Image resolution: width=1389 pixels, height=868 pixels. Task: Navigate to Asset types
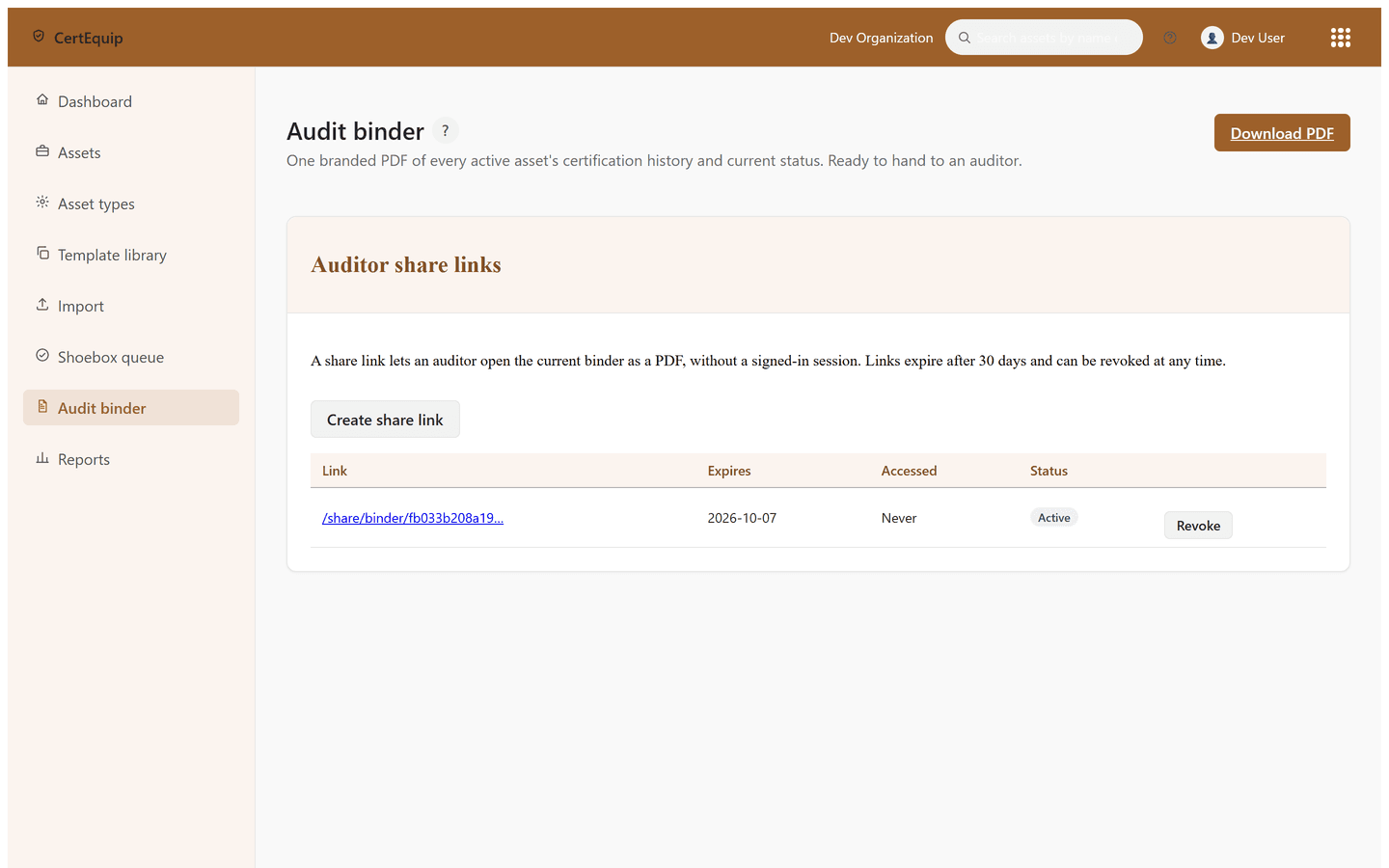[131, 203]
